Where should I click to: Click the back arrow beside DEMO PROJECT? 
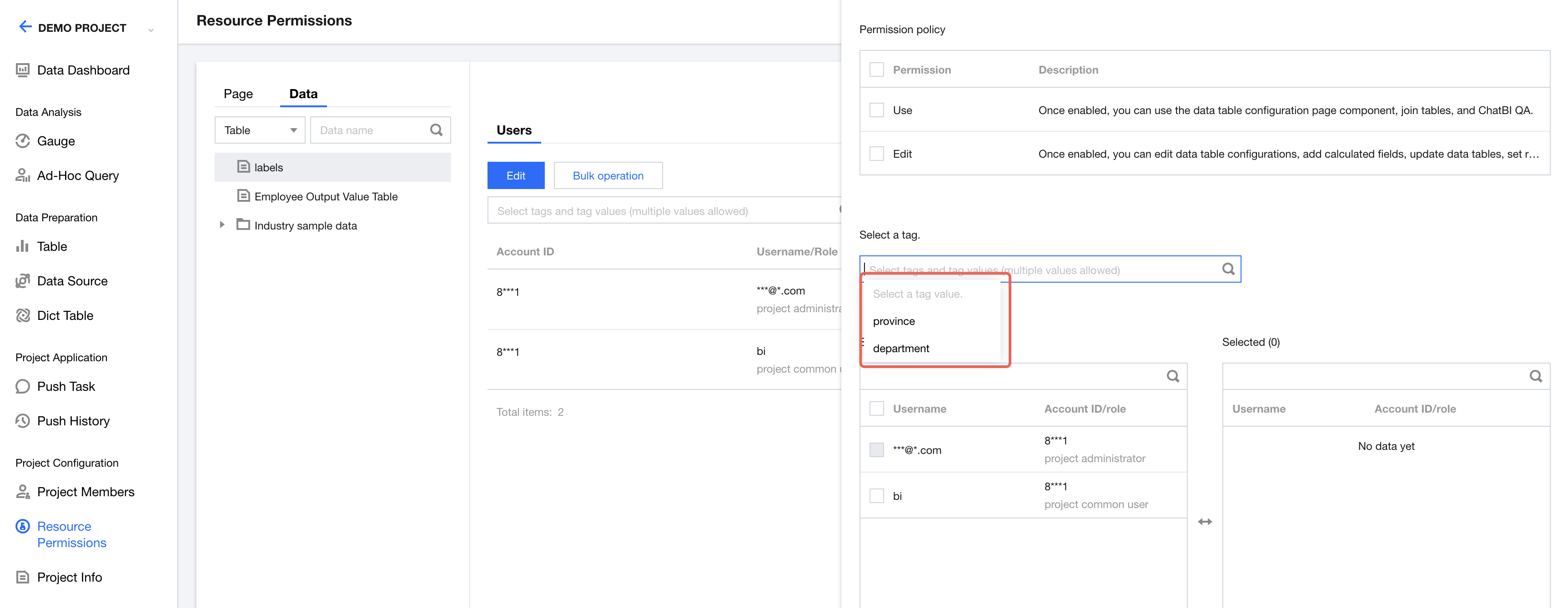(25, 27)
